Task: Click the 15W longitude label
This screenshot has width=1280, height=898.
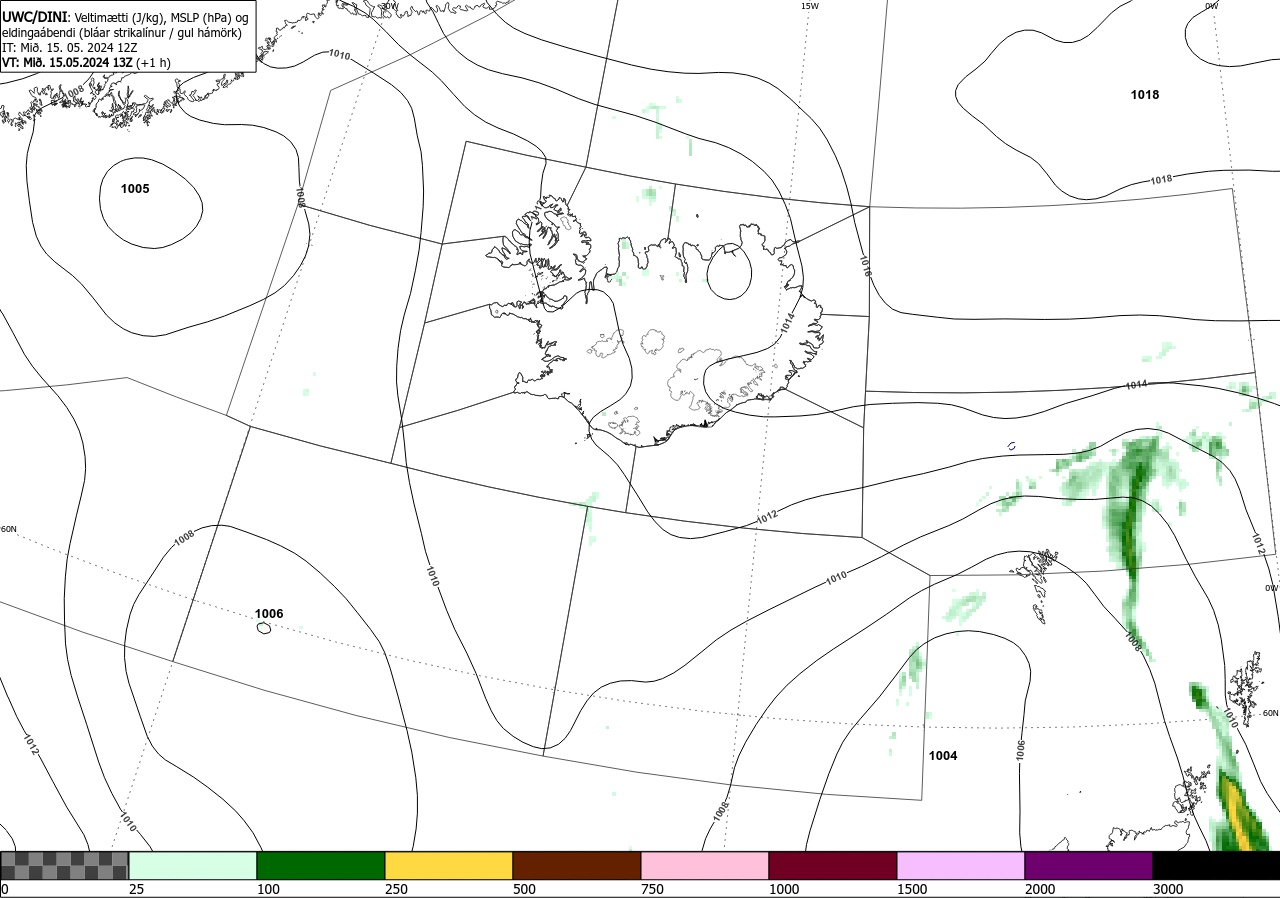Action: coord(810,6)
